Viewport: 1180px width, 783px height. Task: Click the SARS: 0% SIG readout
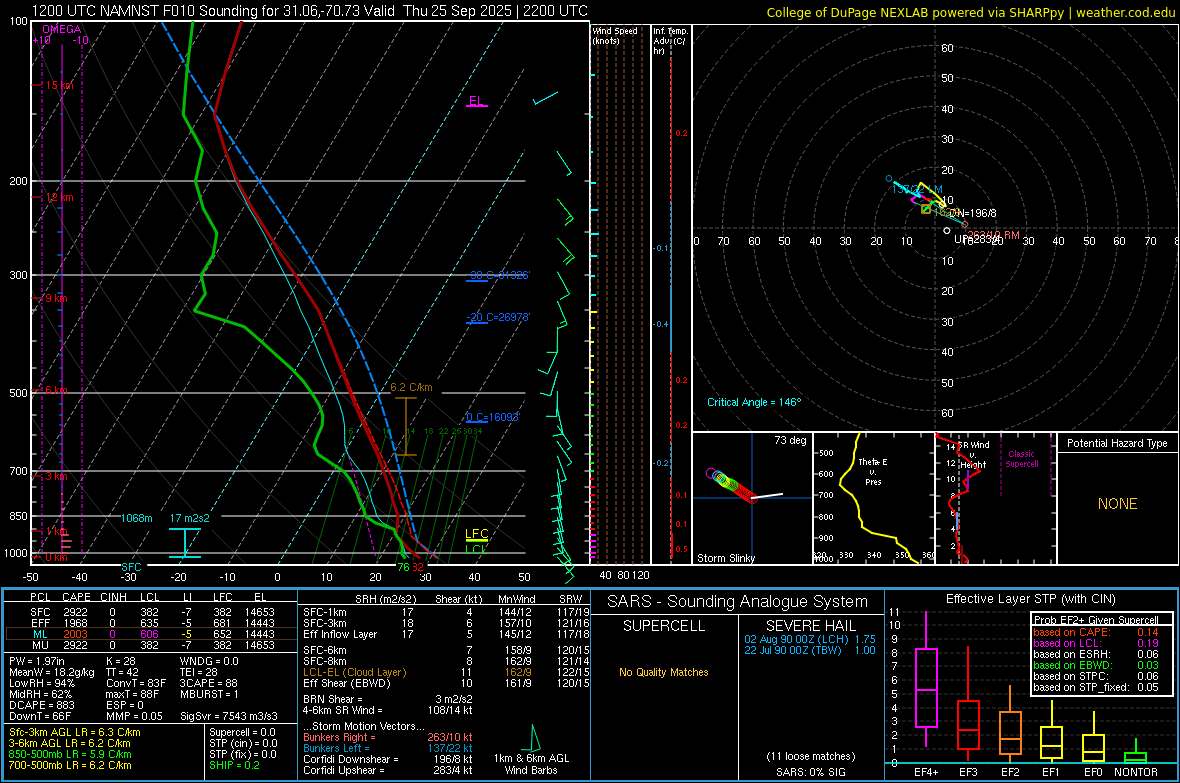(x=810, y=772)
